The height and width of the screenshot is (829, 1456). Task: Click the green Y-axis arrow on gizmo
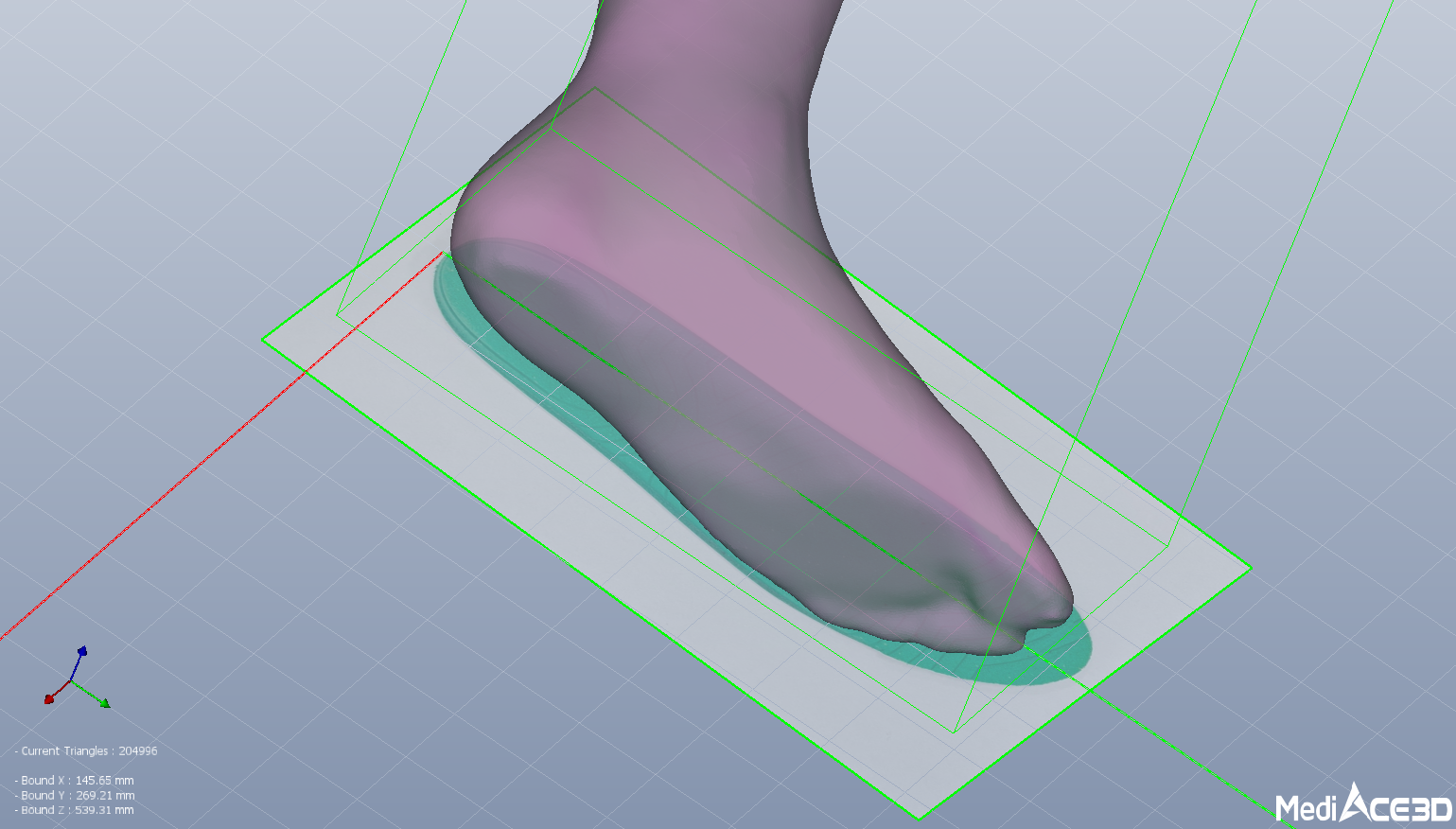[104, 703]
